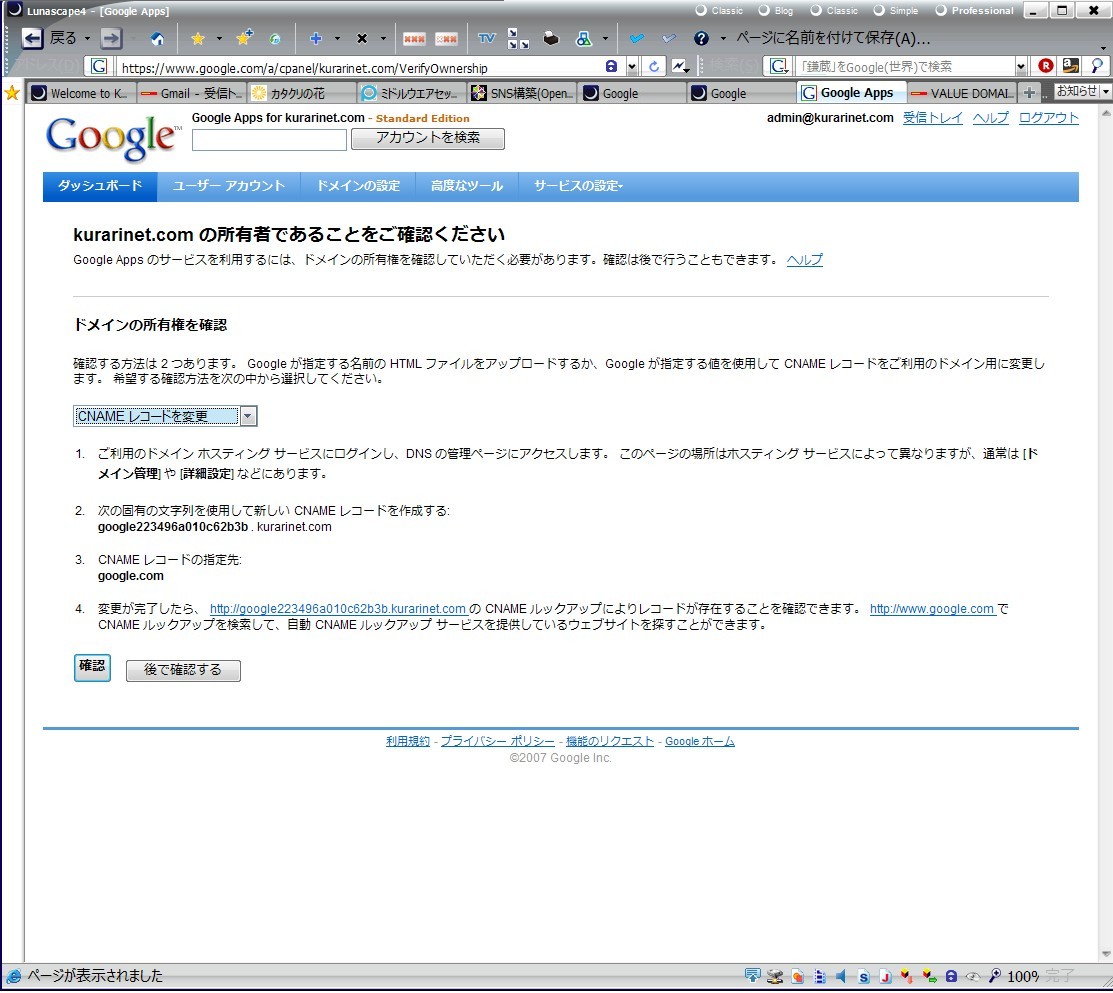Screen dimensions: 1113x993
Task: Open the 高度なツール navigation tab
Action: [x=467, y=186]
